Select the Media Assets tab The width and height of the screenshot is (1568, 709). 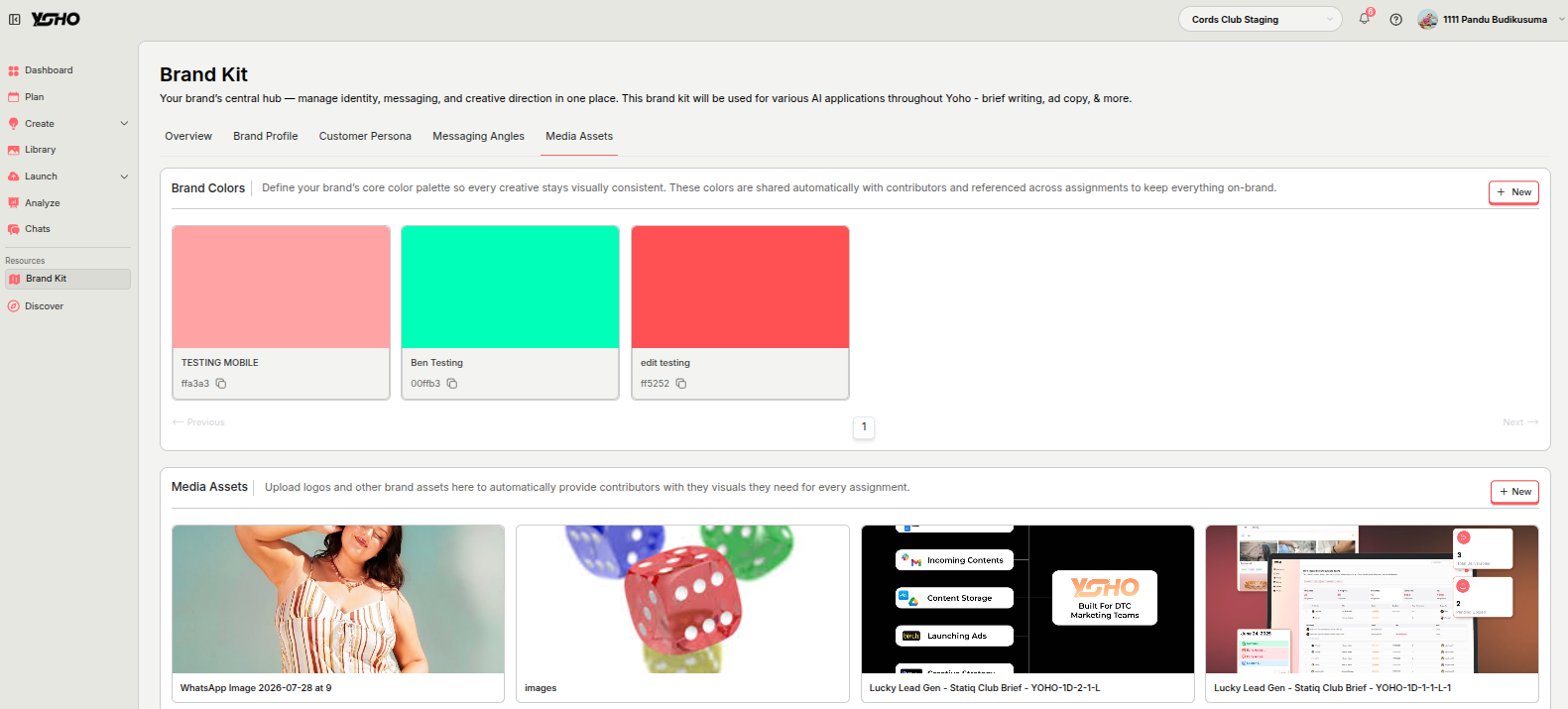coord(579,137)
